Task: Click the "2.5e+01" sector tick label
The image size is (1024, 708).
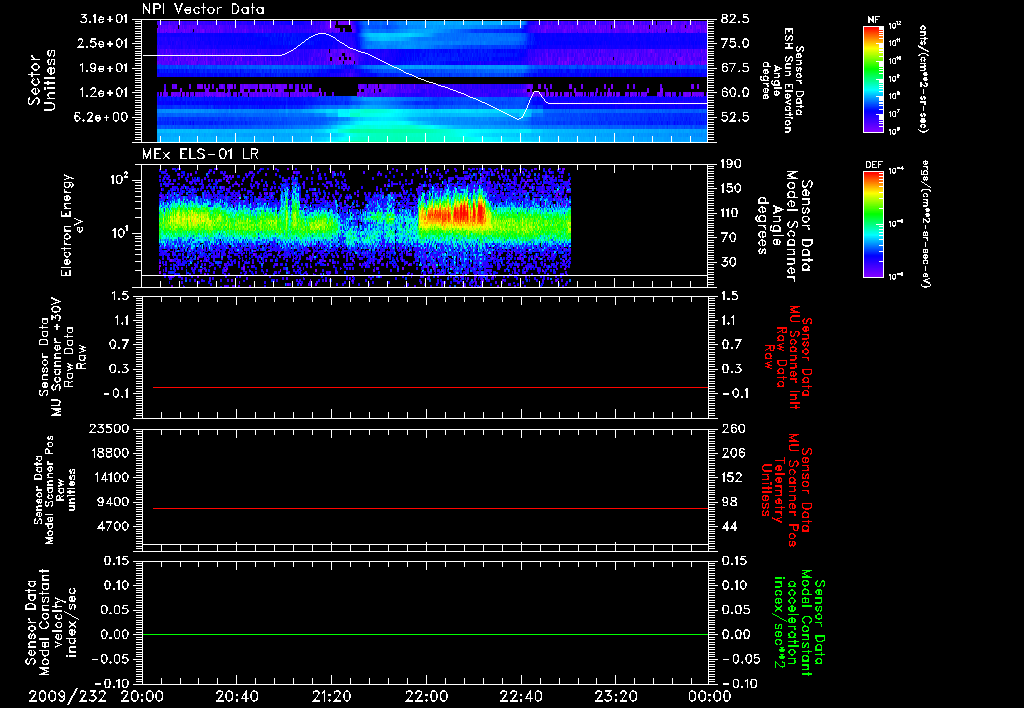Action: pos(104,44)
